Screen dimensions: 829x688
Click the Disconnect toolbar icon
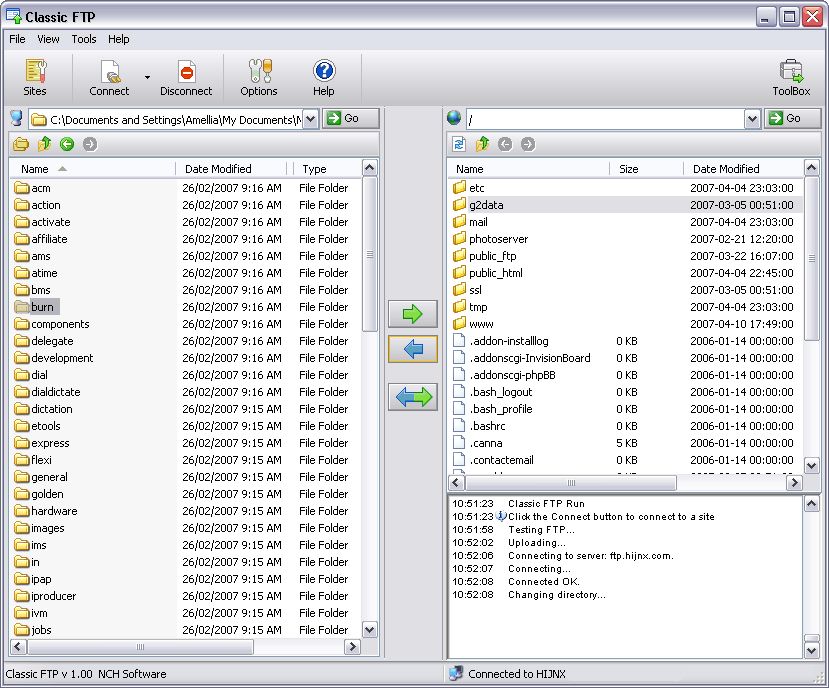pyautogui.click(x=186, y=77)
